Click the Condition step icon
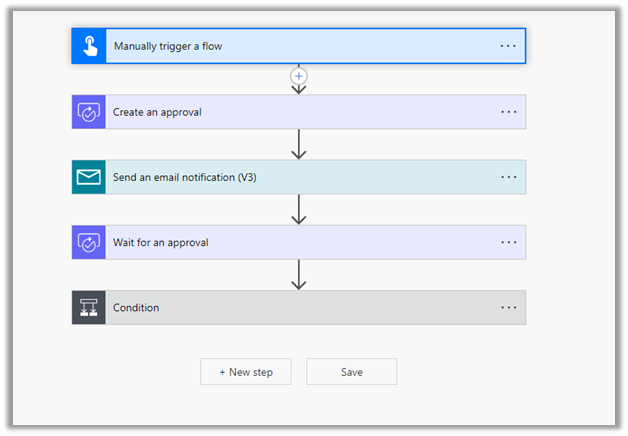Viewport: 628px width, 436px height. tap(89, 307)
